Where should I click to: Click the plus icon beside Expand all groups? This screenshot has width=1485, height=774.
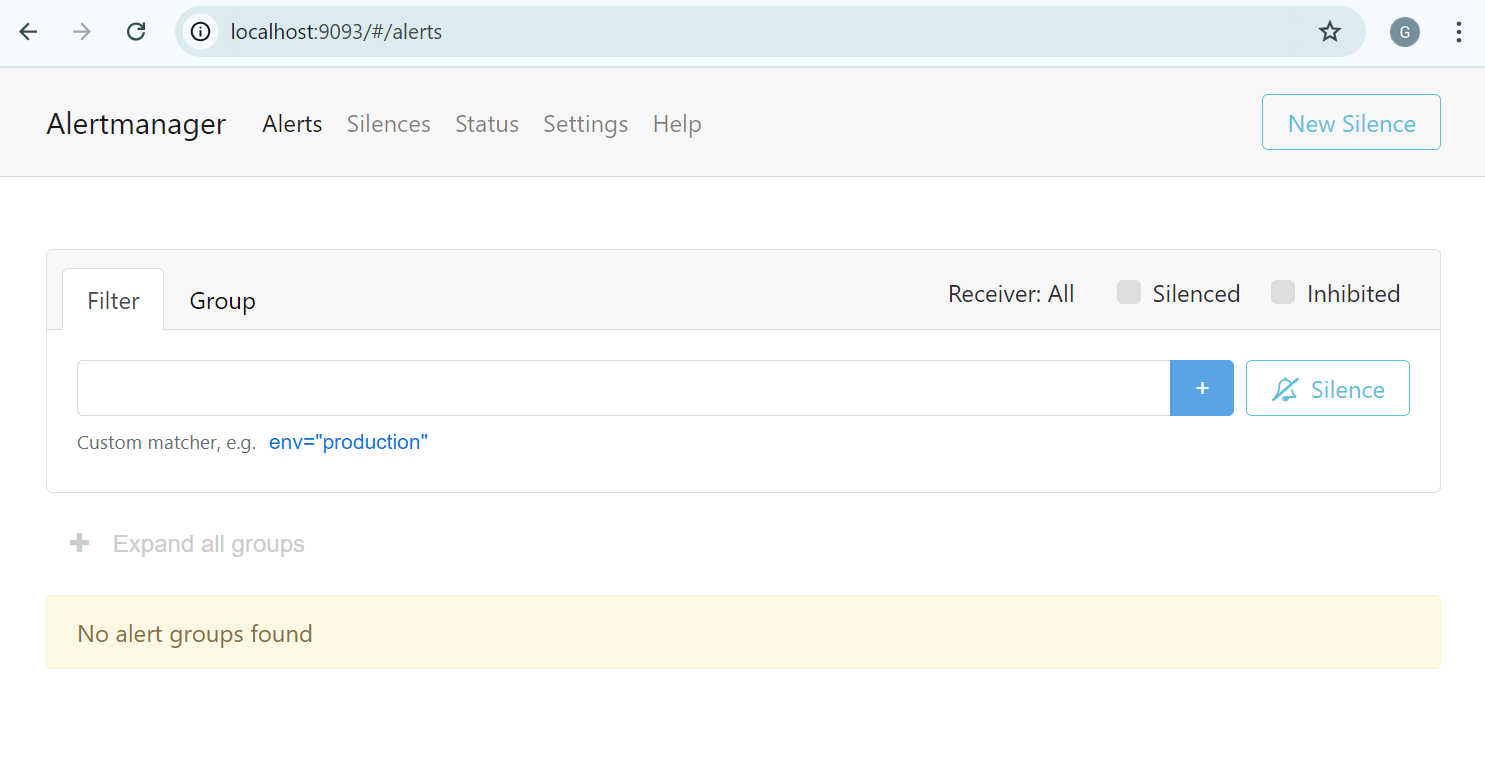[x=79, y=544]
